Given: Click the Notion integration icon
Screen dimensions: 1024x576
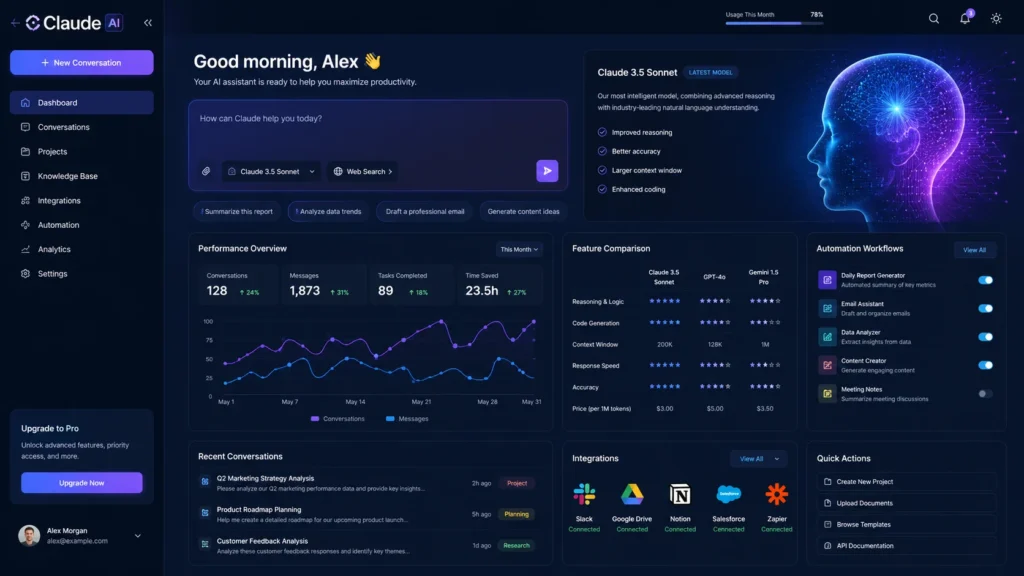Looking at the screenshot, I should [680, 494].
